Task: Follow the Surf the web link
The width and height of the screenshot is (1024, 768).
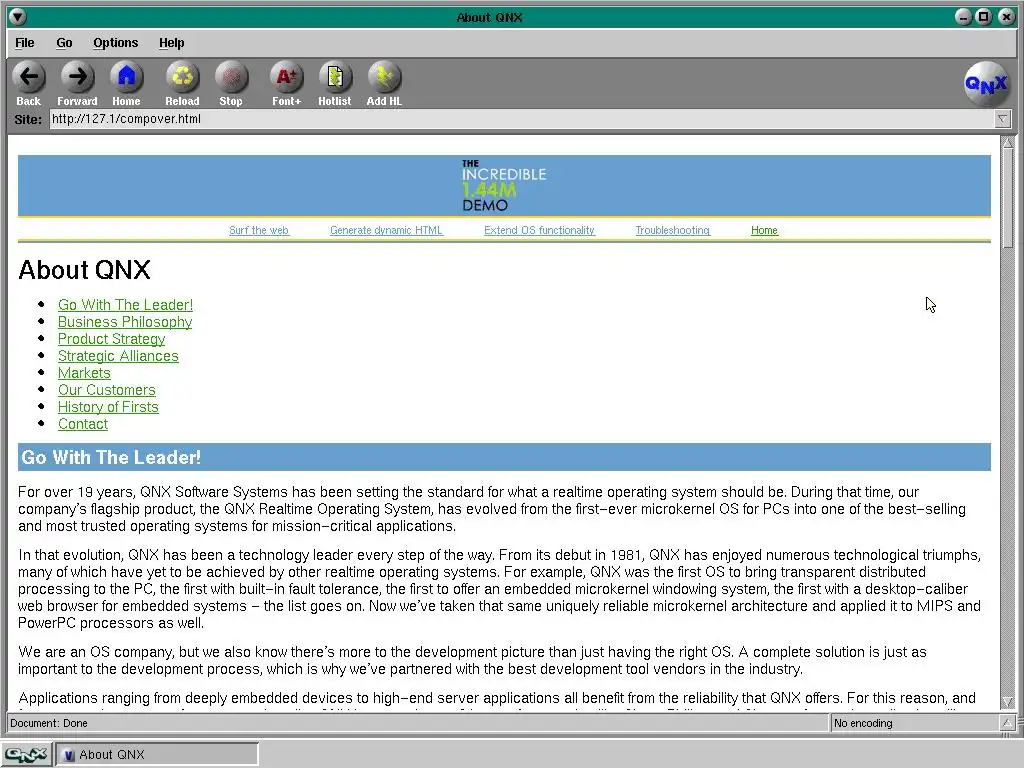Action: click(x=259, y=231)
